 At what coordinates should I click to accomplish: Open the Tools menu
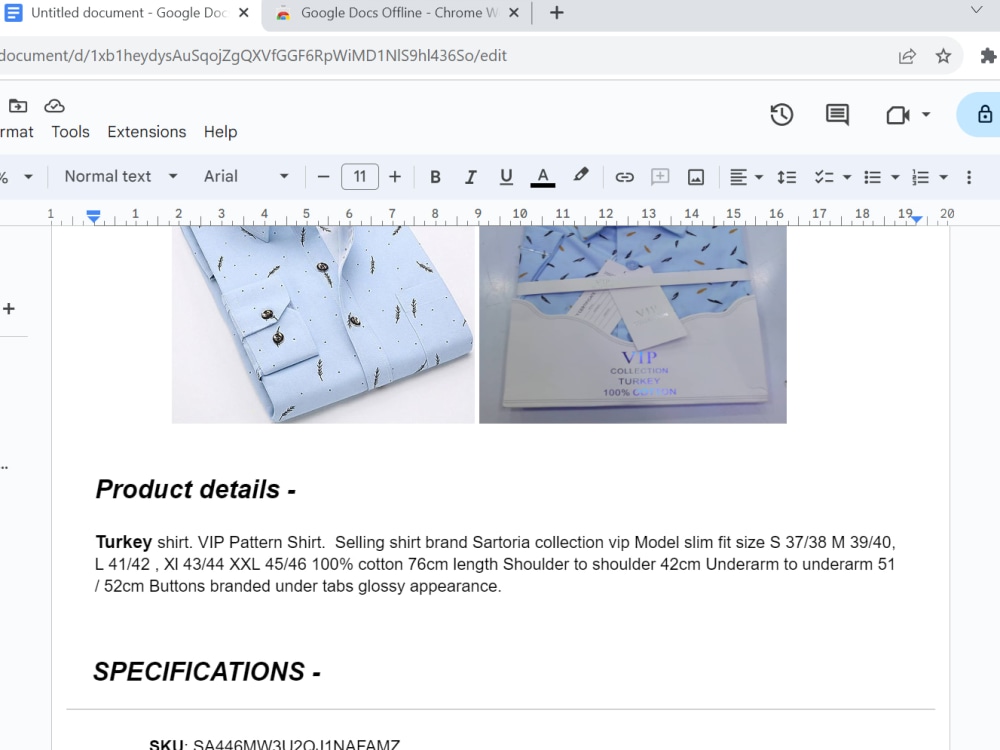point(70,131)
